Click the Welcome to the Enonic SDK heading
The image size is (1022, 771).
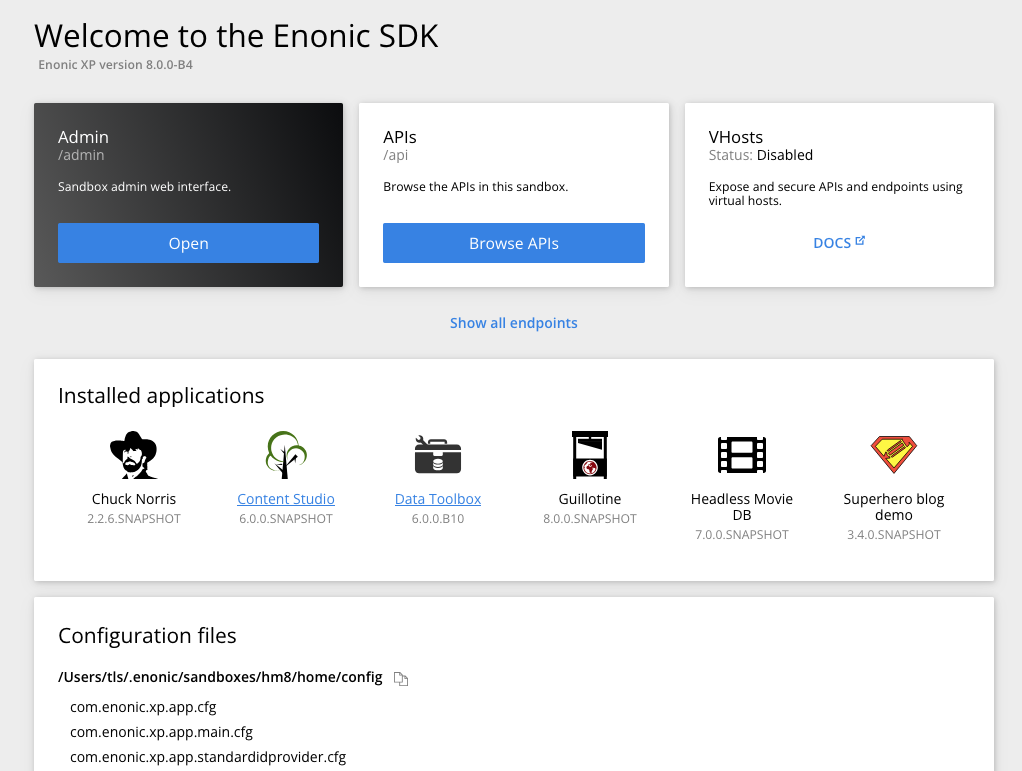pyautogui.click(x=237, y=36)
